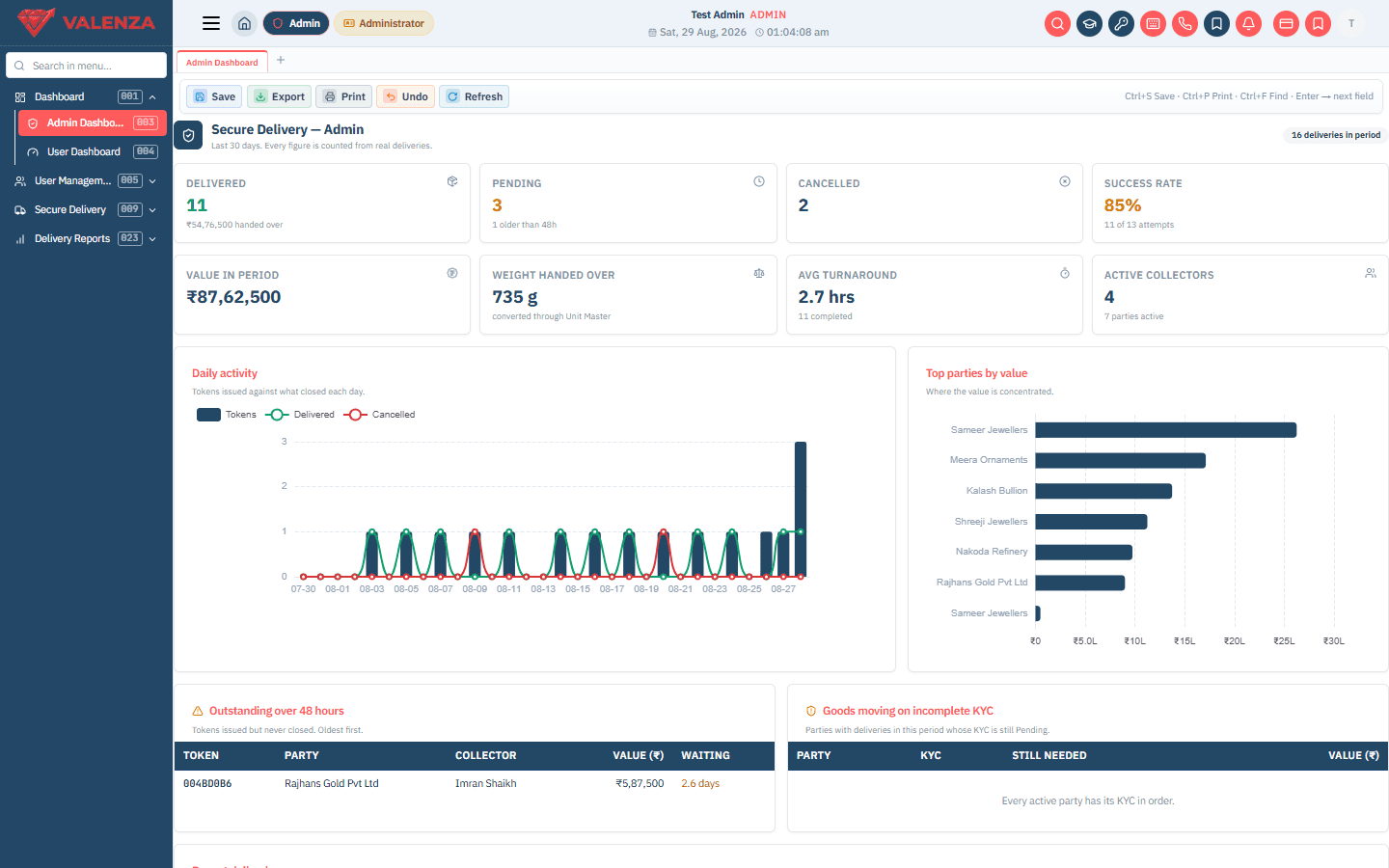Collapse the Dashboard menu group
1389x868 pixels.
86,96
